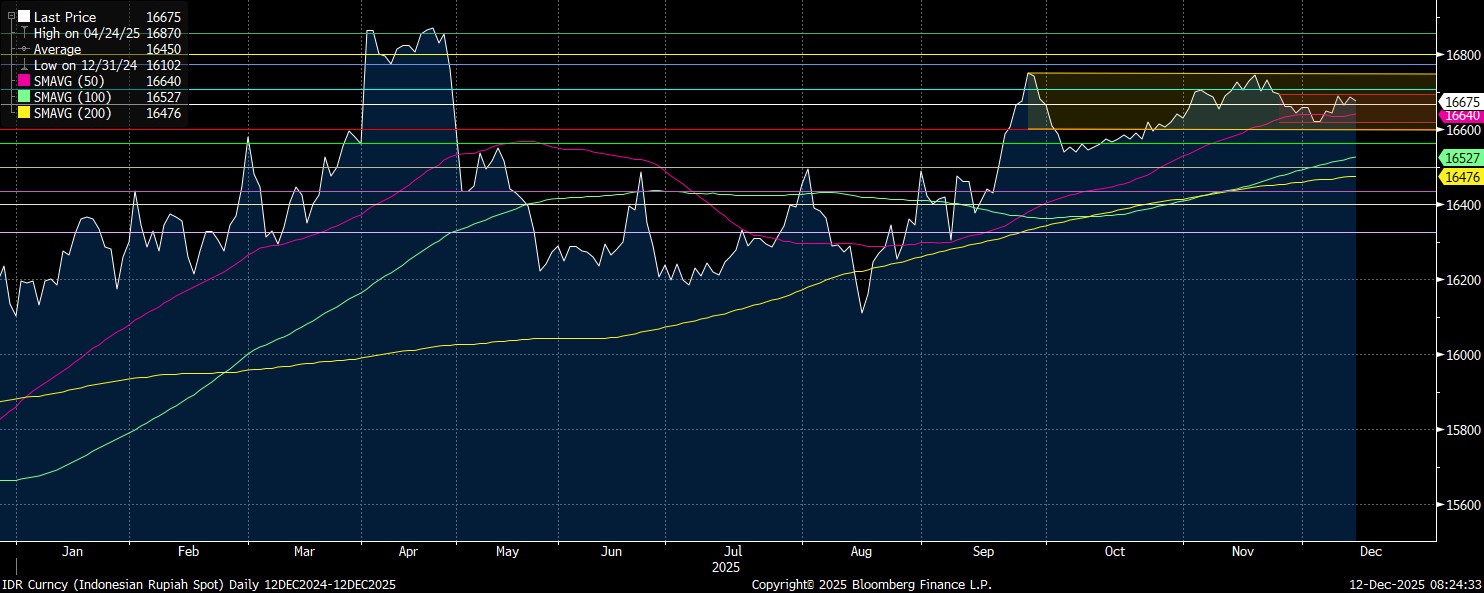Click the Nov label on the date axis

pyautogui.click(x=1243, y=551)
